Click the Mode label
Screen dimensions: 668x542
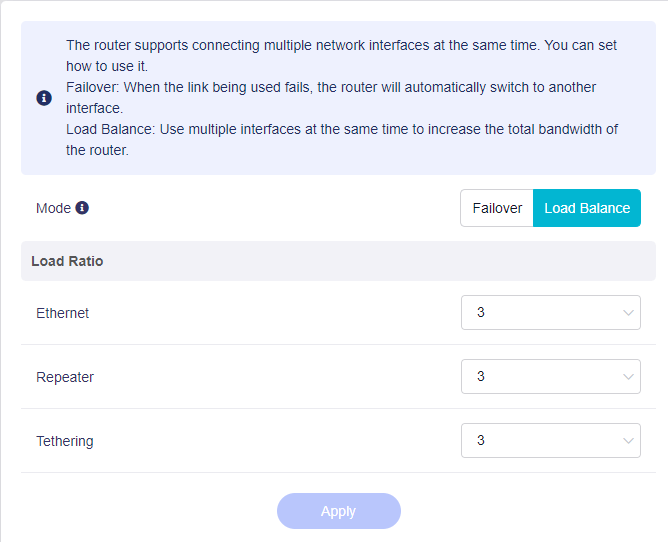pyautogui.click(x=53, y=208)
